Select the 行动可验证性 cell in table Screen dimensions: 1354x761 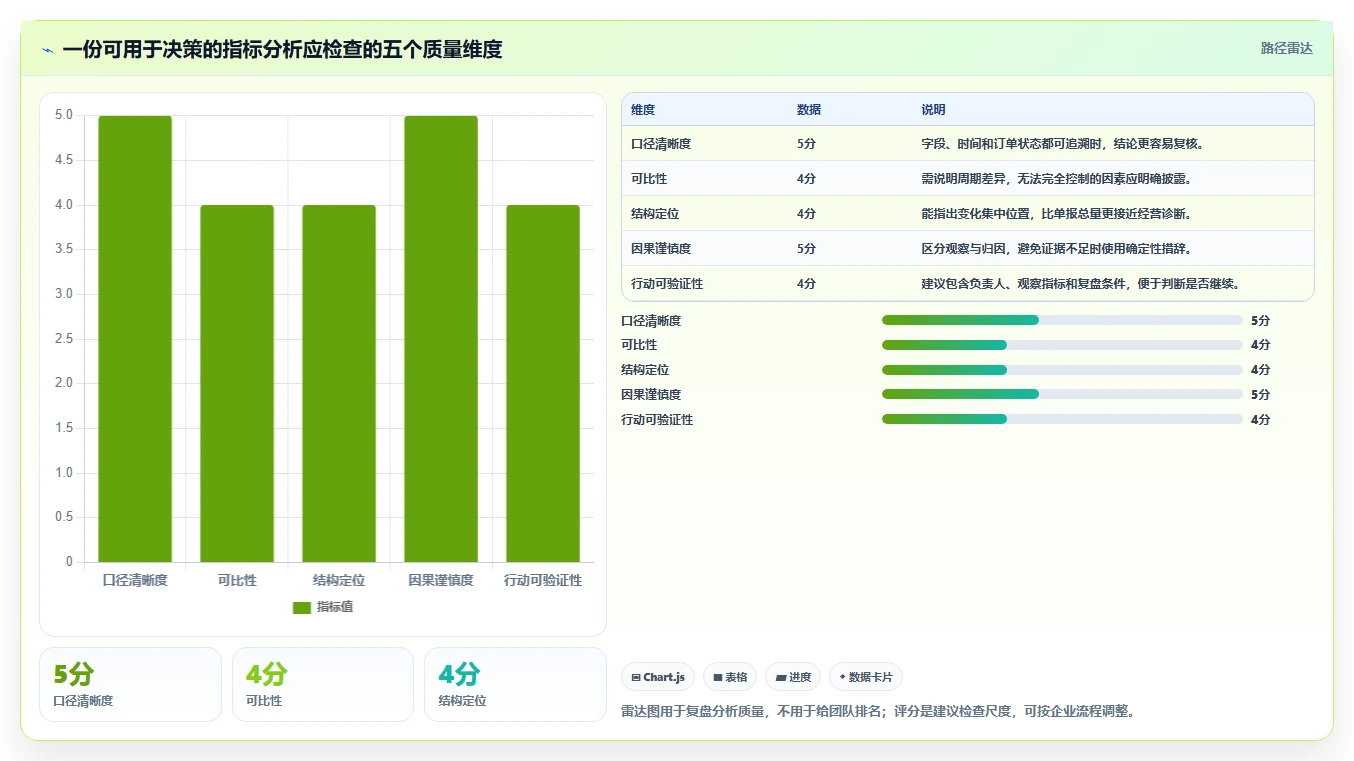(x=667, y=284)
